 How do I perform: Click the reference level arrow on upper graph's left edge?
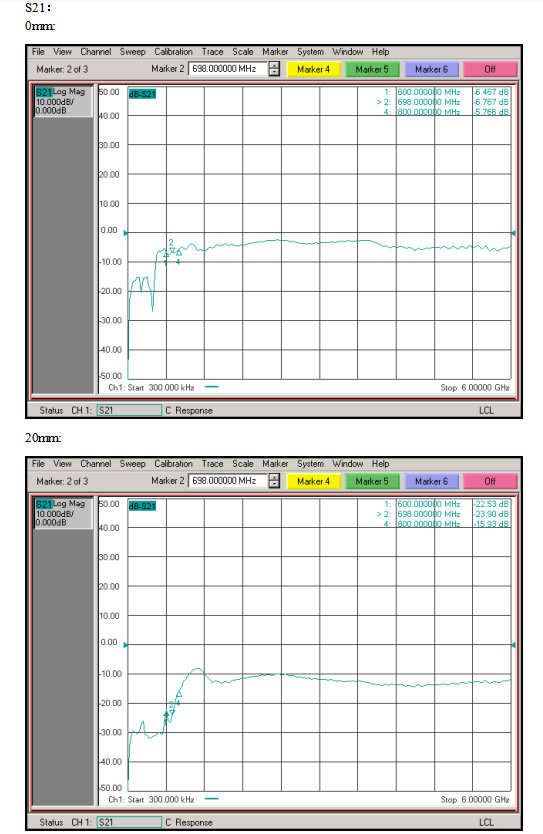tap(126, 233)
